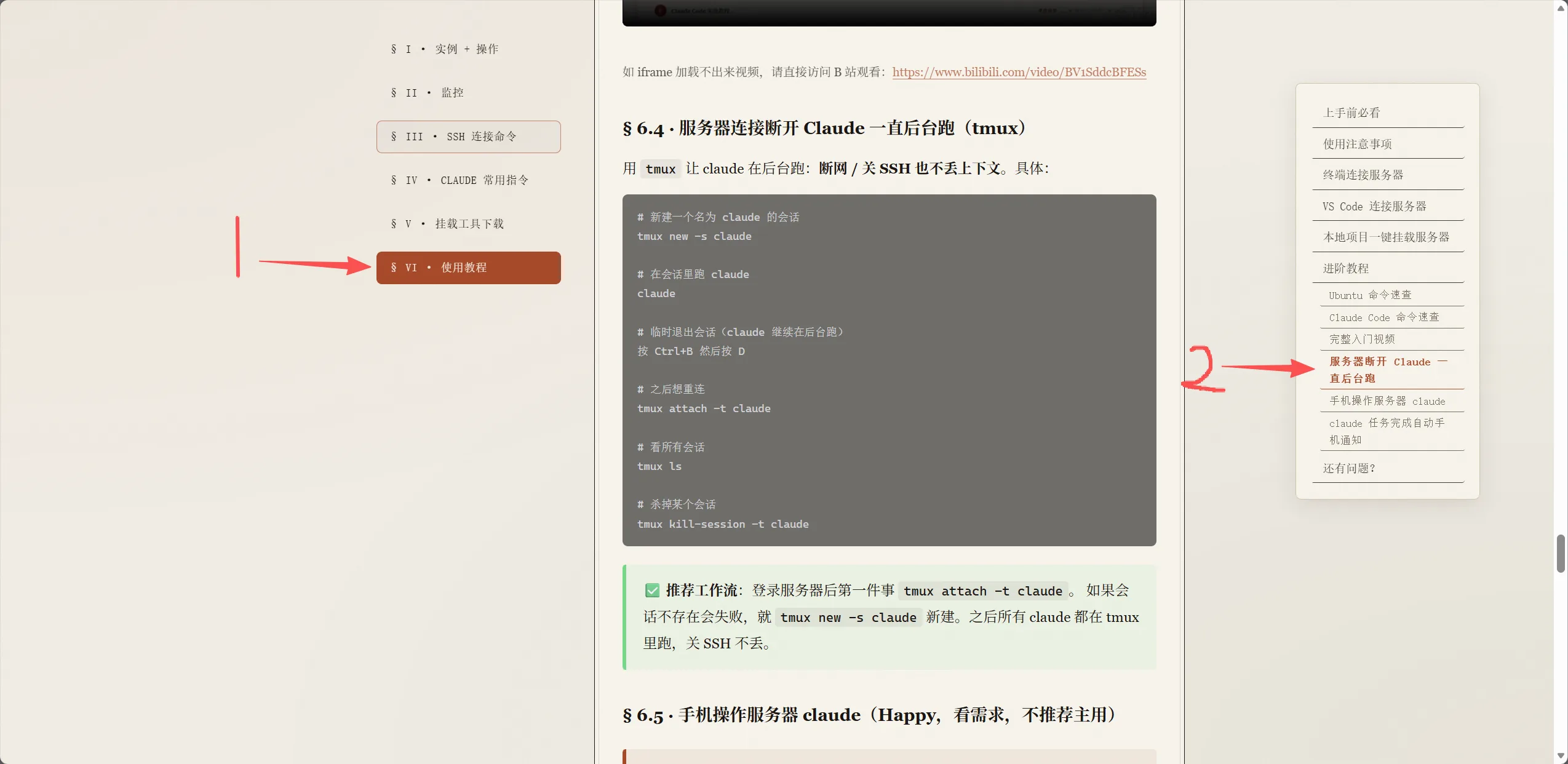
Task: Go to section II 监控
Action: (468, 93)
